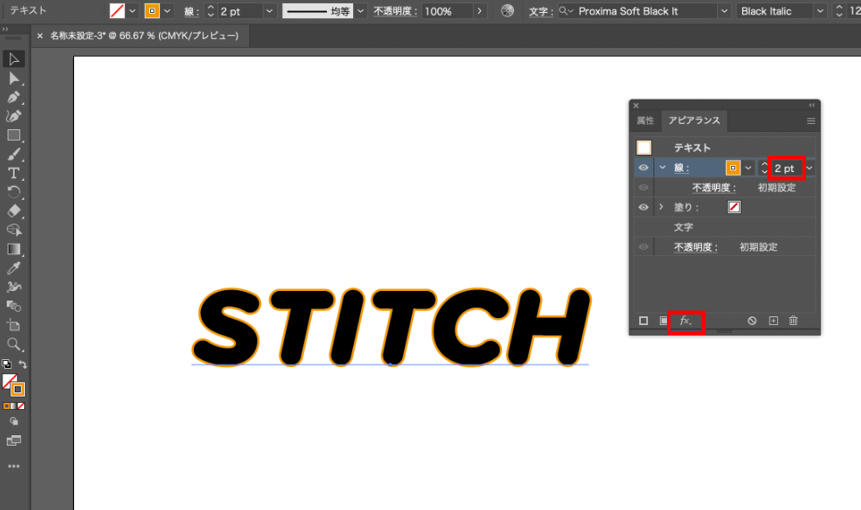Click stroke color swatch in Appearance panel
The width and height of the screenshot is (861, 510).
(733, 168)
